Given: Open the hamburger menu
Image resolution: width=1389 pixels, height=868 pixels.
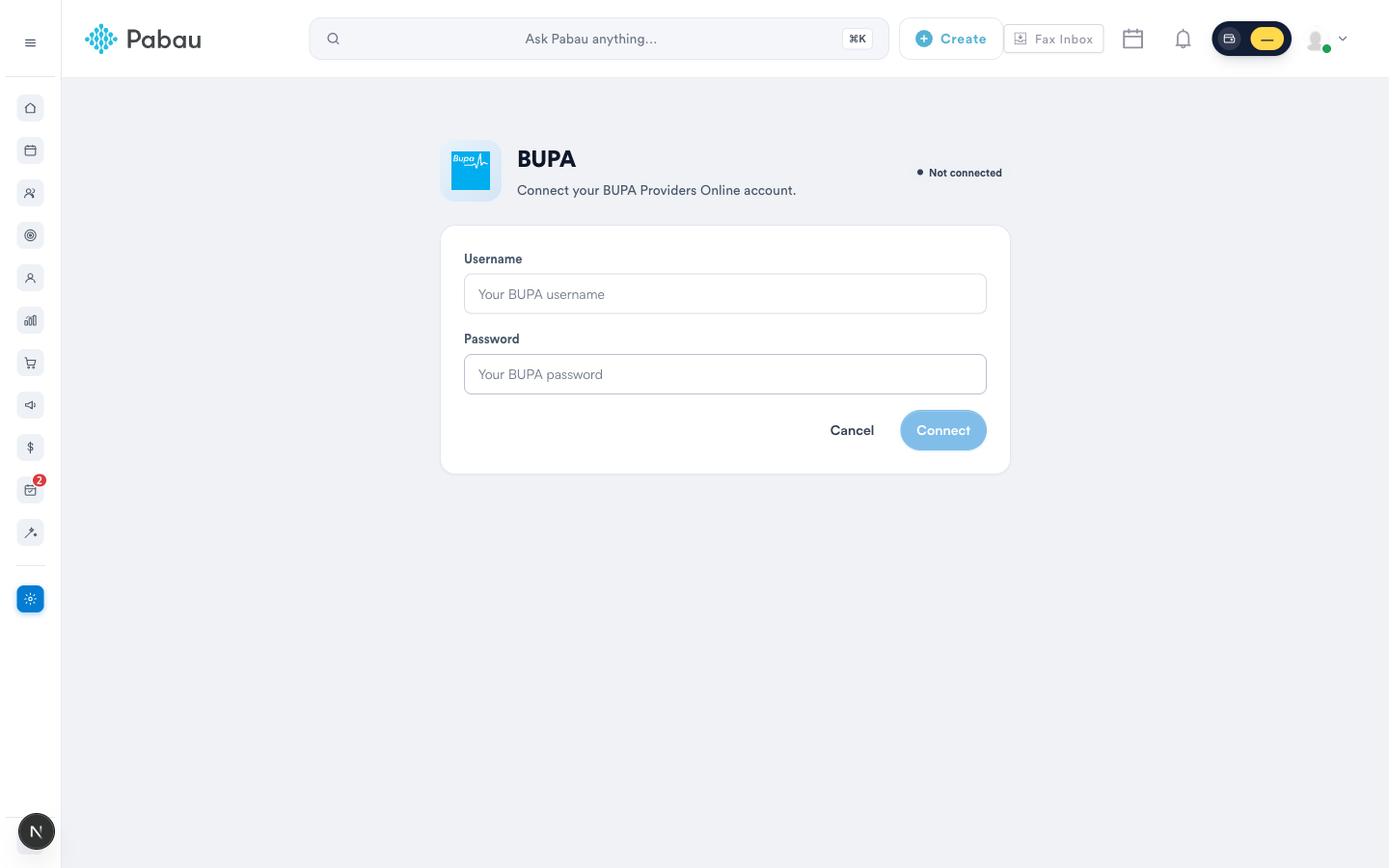Looking at the screenshot, I should (30, 42).
